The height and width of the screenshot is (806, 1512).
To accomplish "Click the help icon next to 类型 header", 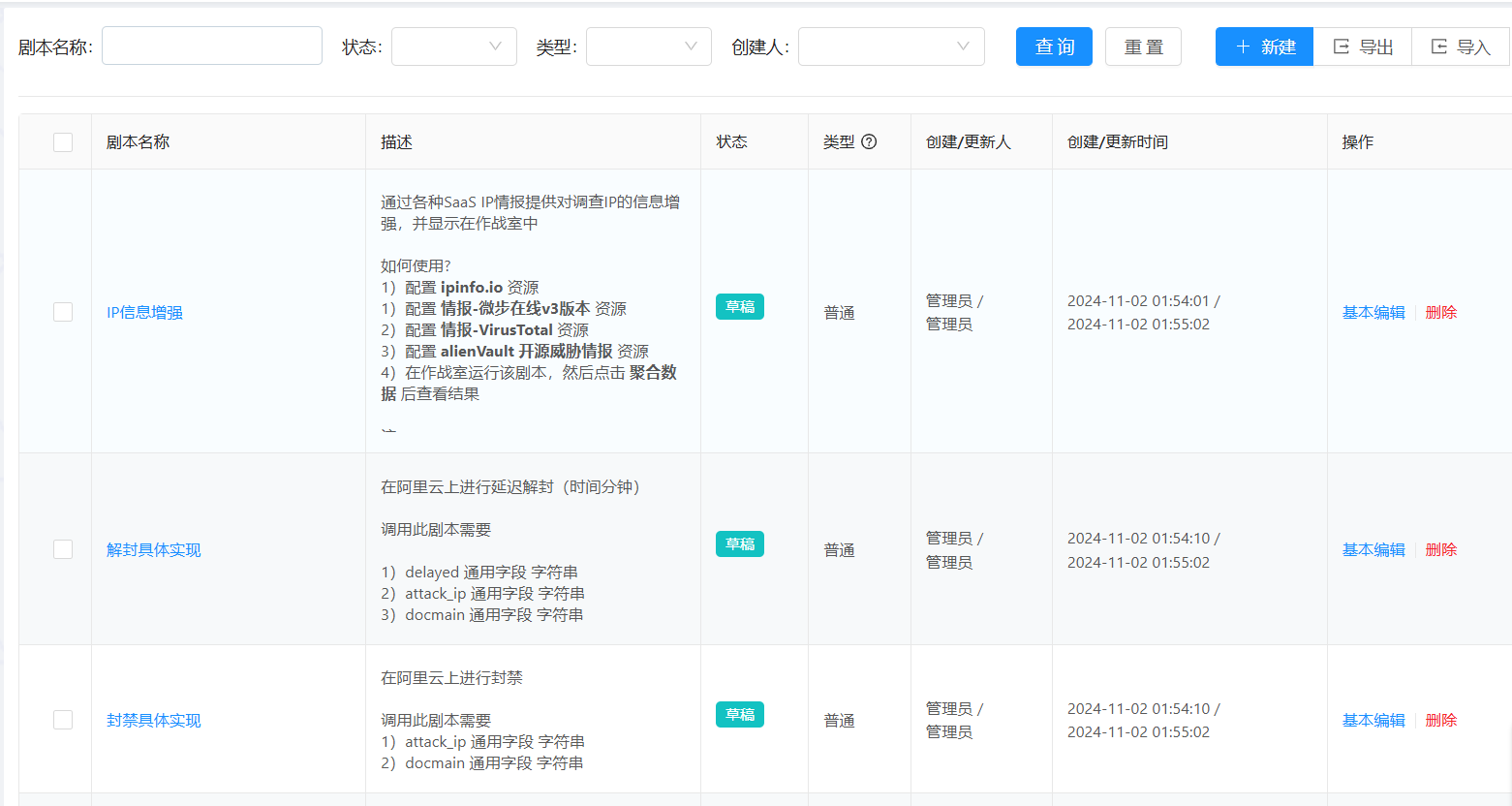I will [869, 141].
